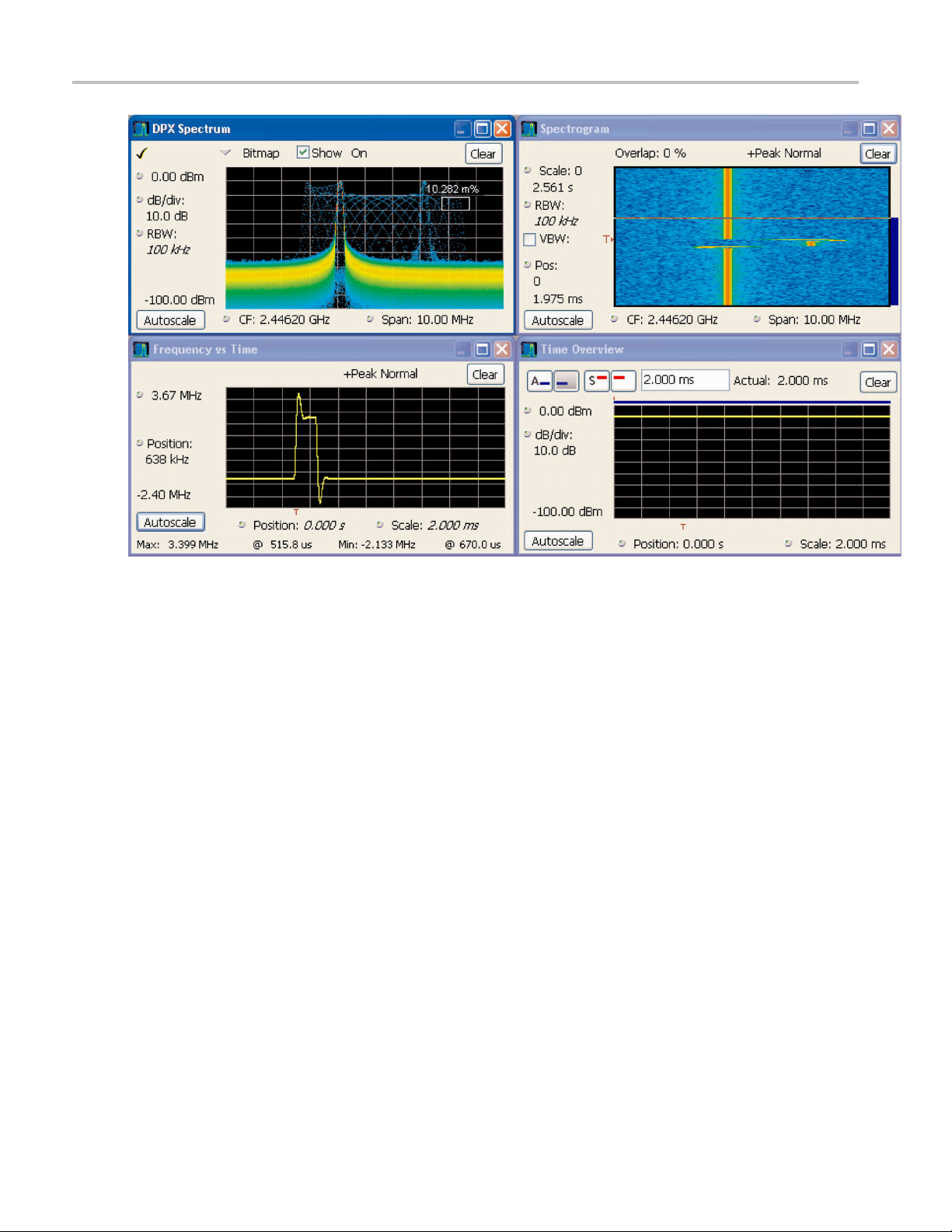The width and height of the screenshot is (952, 1232).
Task: Click the Actual: 2.000 ms readout
Action: point(780,381)
